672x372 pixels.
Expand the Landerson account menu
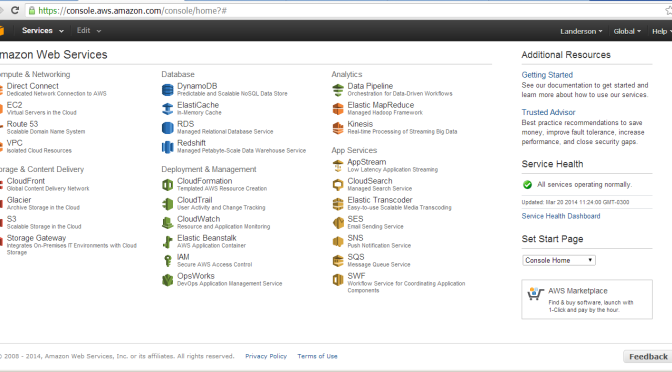tap(581, 31)
